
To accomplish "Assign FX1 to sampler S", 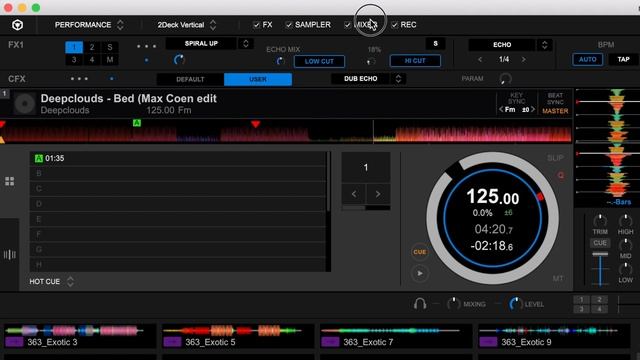I will [x=110, y=47].
